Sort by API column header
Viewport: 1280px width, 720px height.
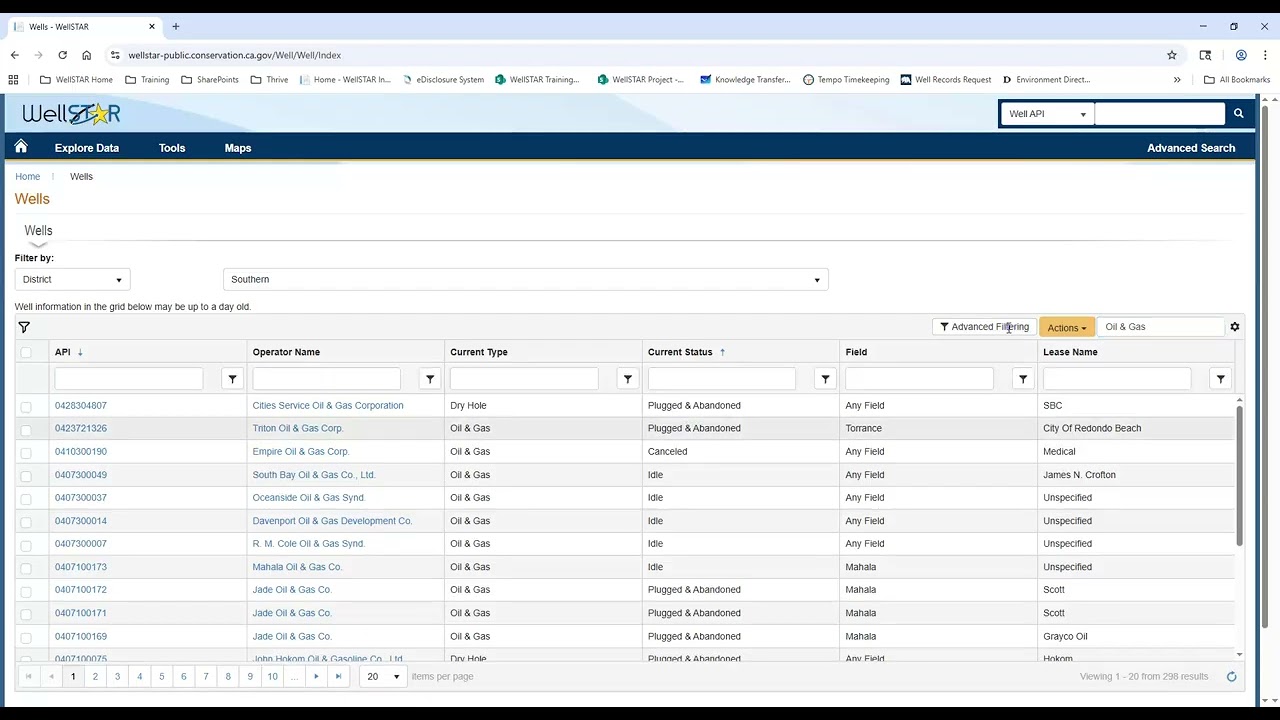[x=63, y=352]
